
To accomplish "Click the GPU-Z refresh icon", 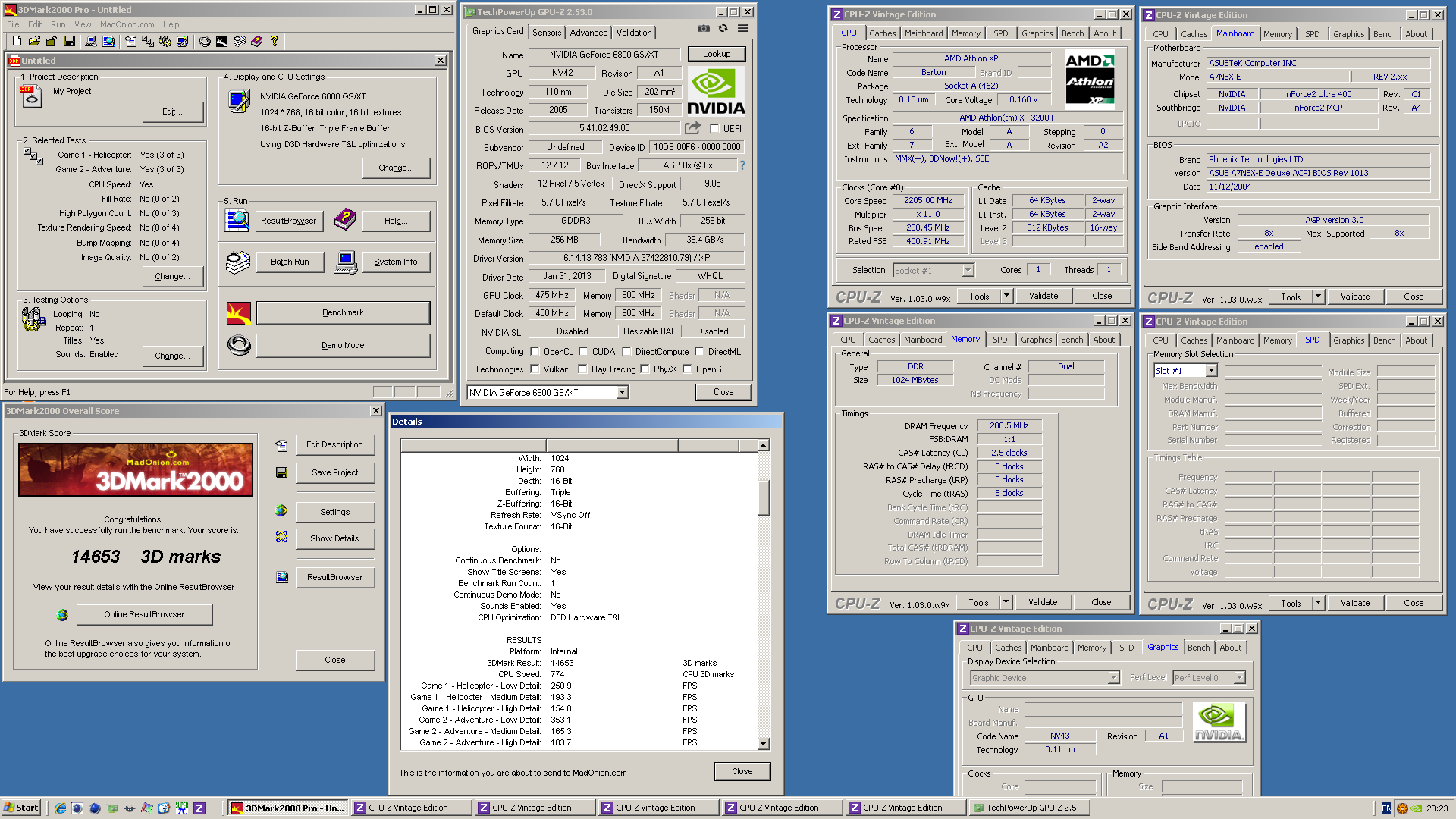I will coord(723,29).
